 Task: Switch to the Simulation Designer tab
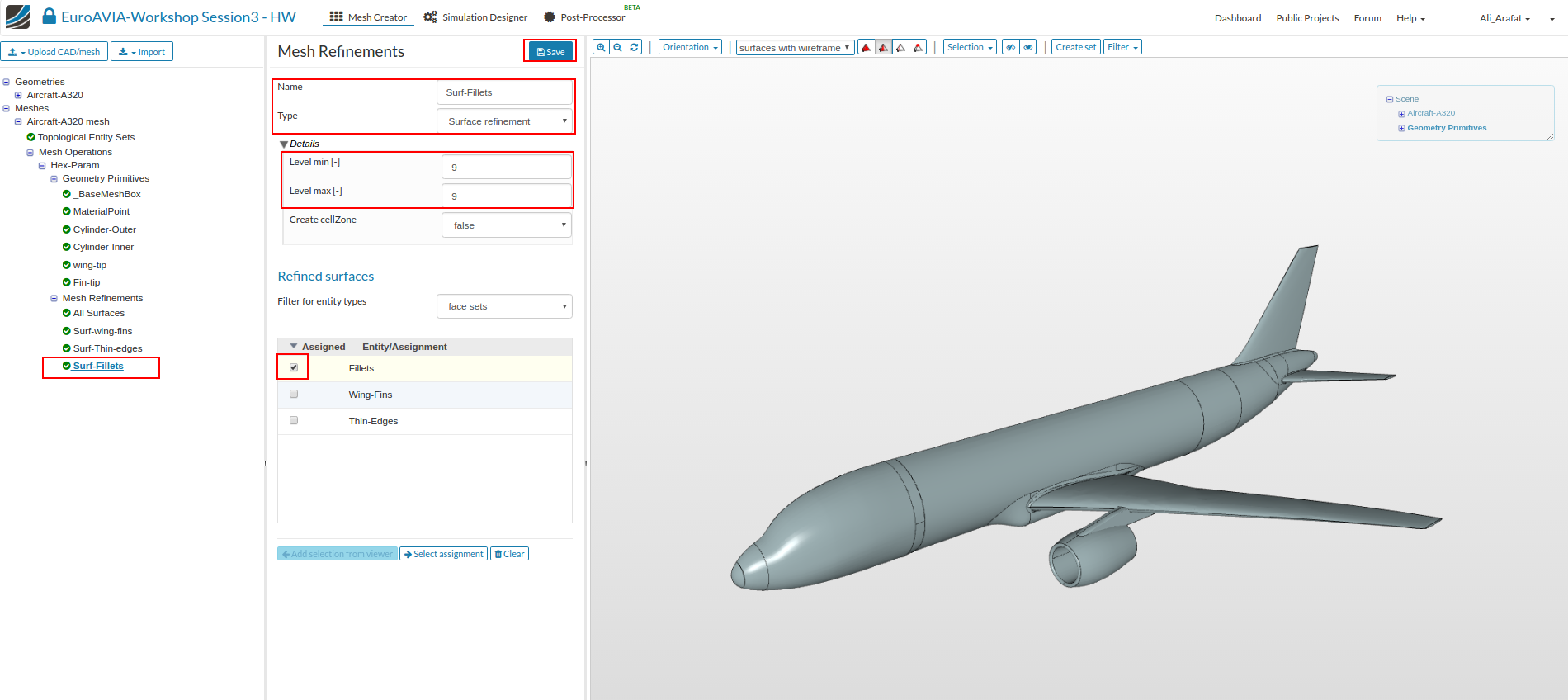pos(475,17)
